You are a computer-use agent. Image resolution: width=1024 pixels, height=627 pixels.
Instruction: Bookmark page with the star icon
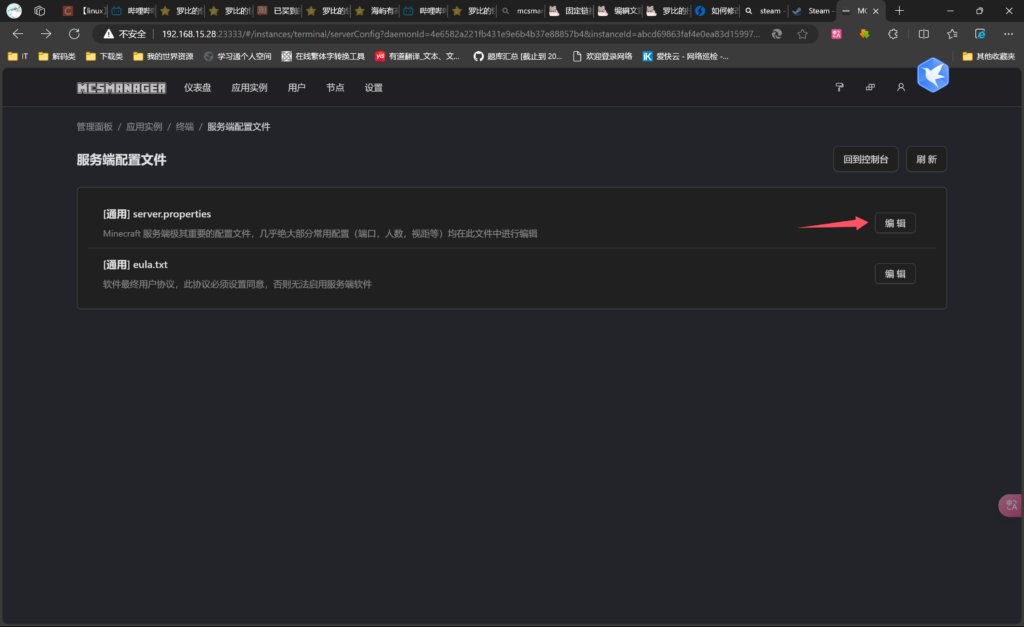pyautogui.click(x=802, y=33)
